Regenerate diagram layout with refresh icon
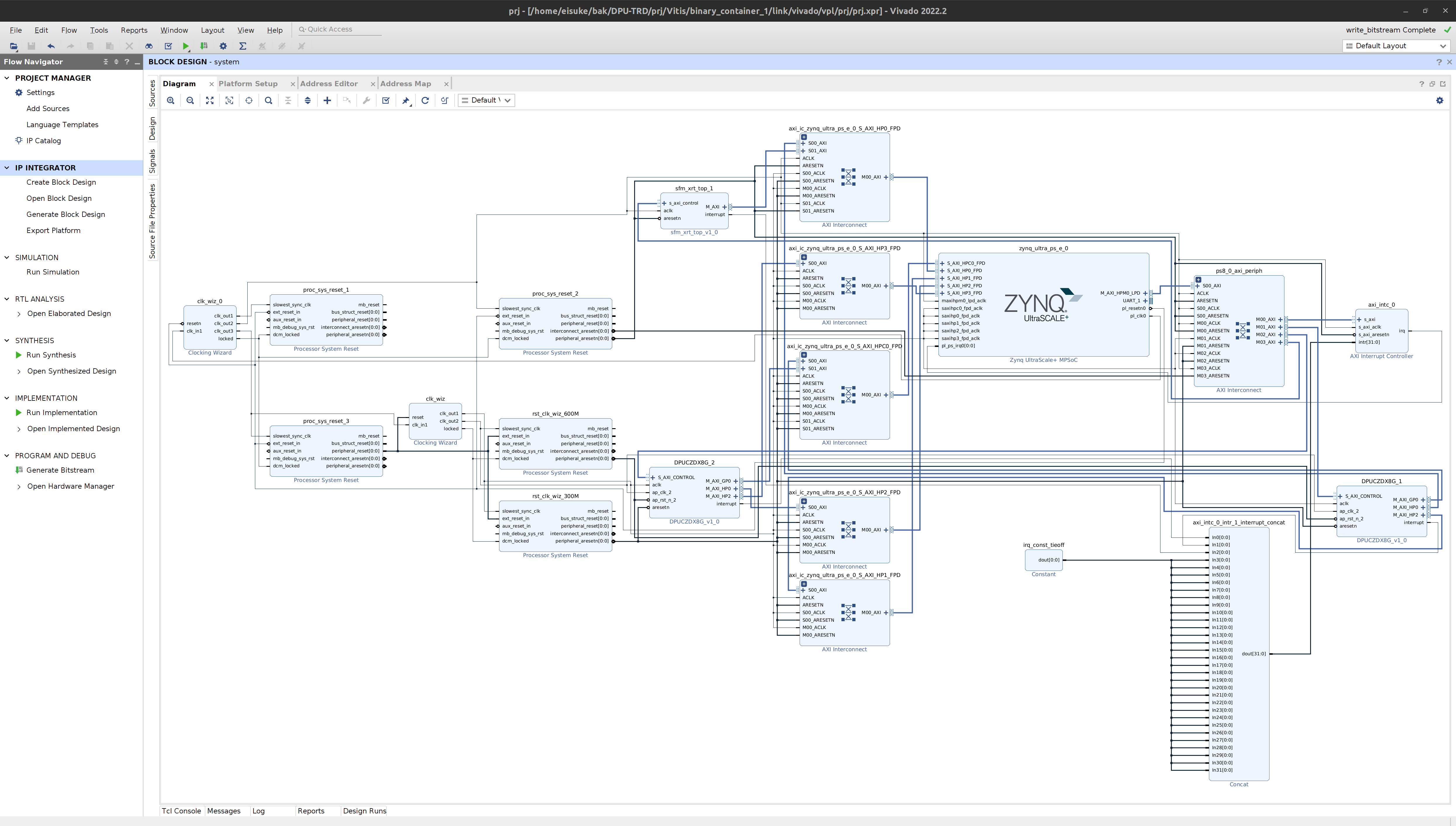Screen dimensions: 1456x826 coord(425,101)
